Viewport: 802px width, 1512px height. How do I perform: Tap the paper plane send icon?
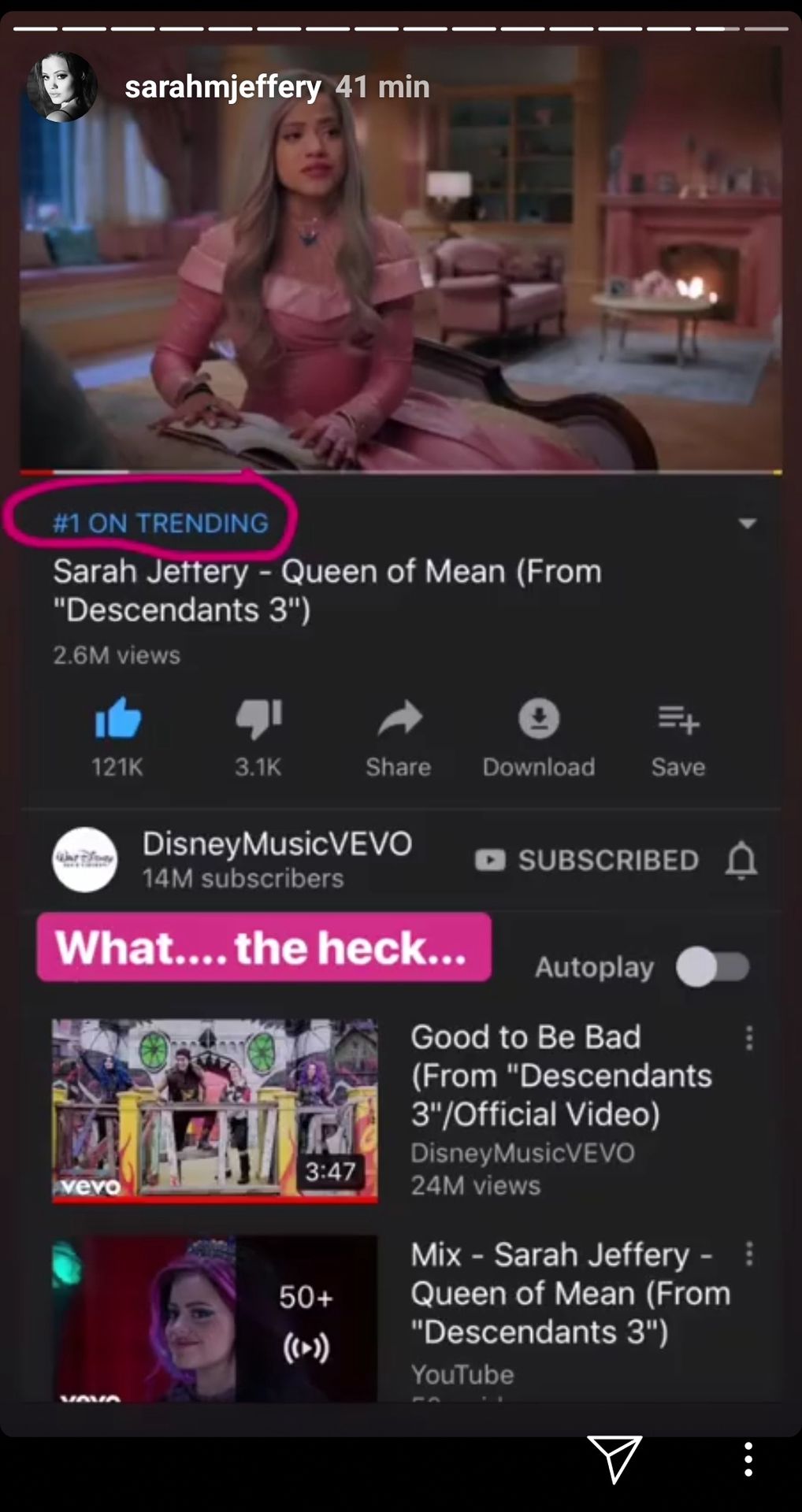(614, 1458)
